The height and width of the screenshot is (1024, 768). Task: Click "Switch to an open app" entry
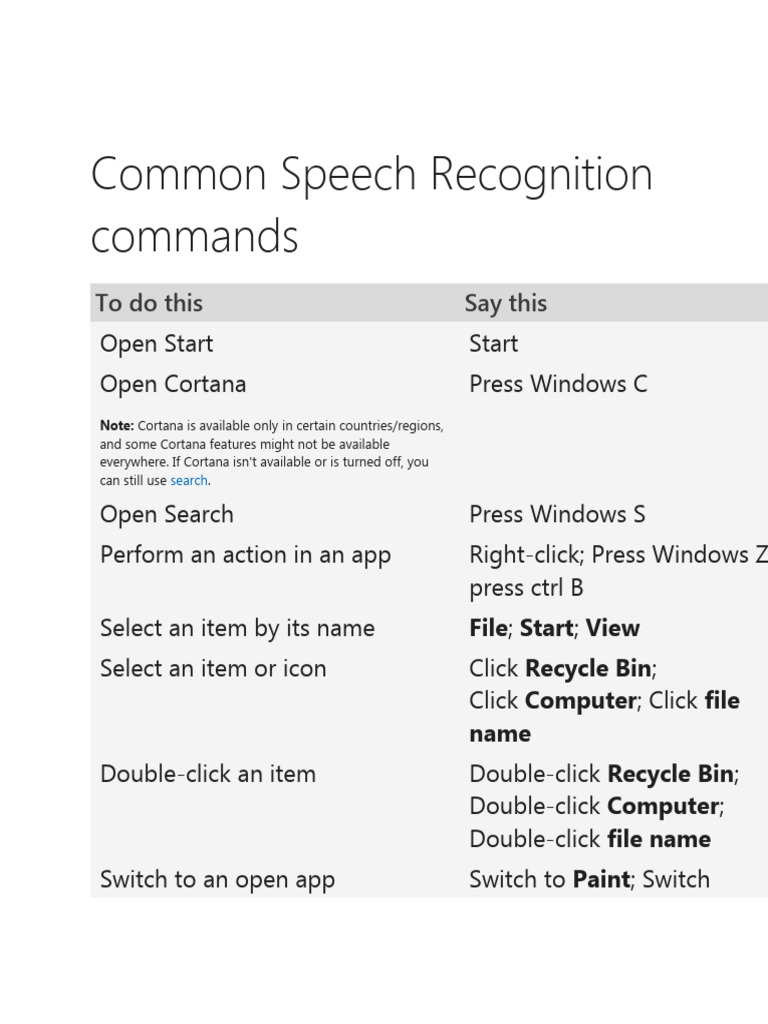(217, 880)
